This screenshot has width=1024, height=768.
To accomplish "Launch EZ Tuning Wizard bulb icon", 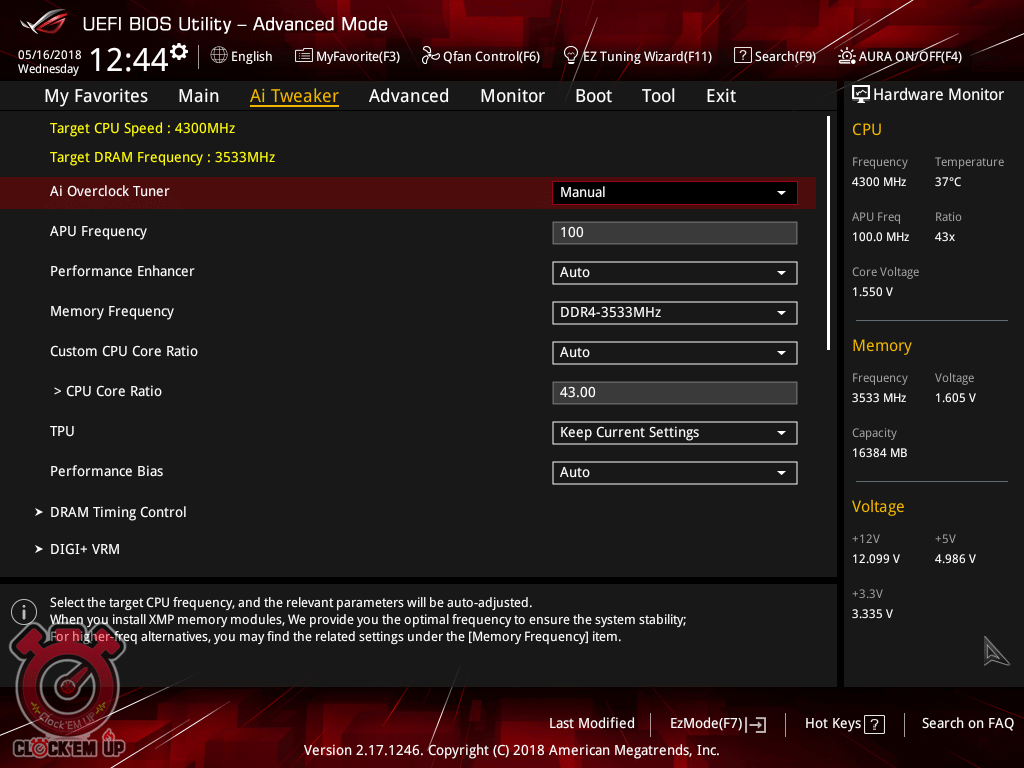I will pyautogui.click(x=571, y=56).
